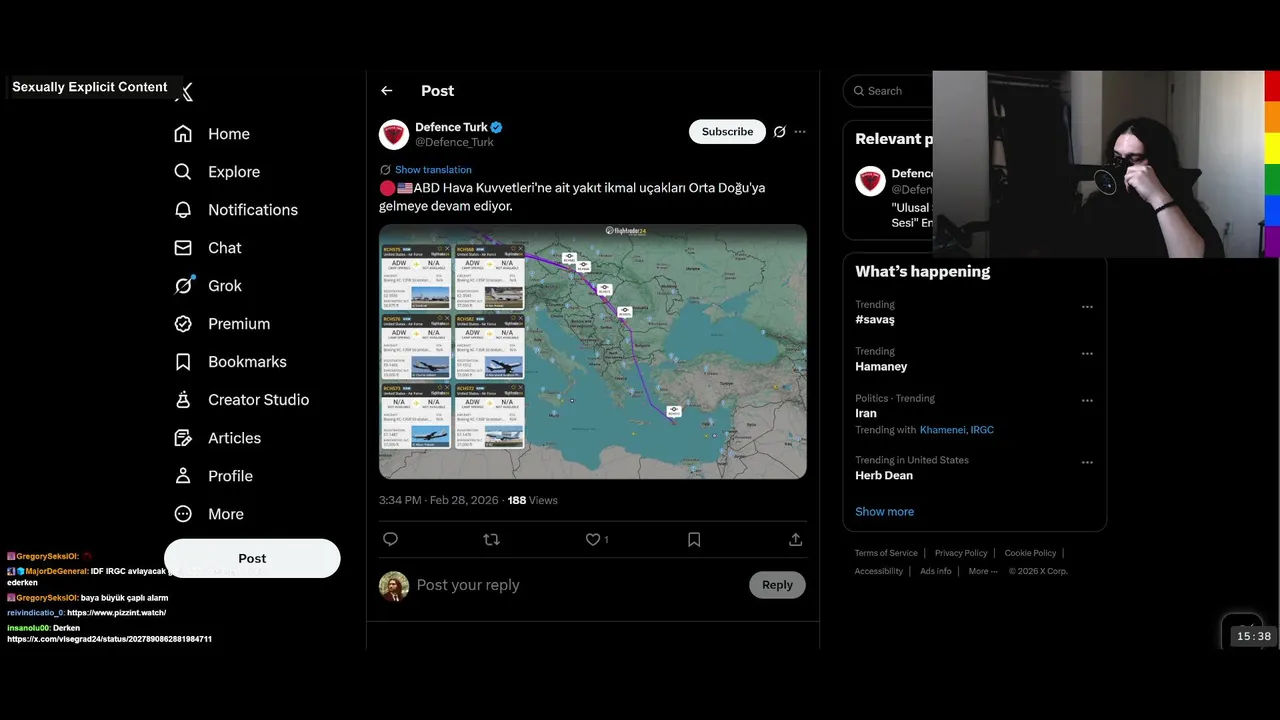The height and width of the screenshot is (720, 1280).
Task: Click the Khamenei trending link
Action: (x=942, y=430)
